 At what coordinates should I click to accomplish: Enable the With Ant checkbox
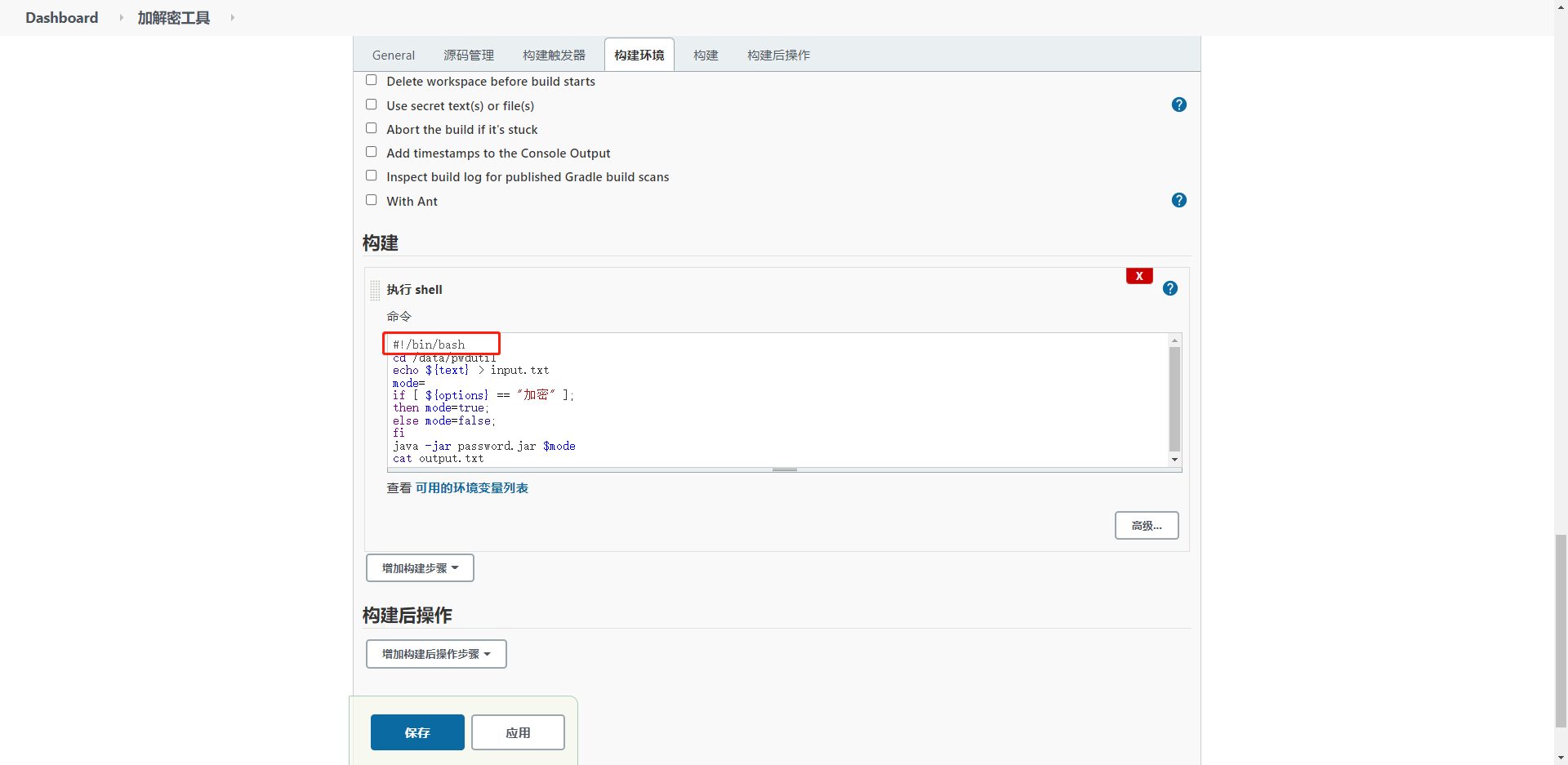(x=371, y=199)
